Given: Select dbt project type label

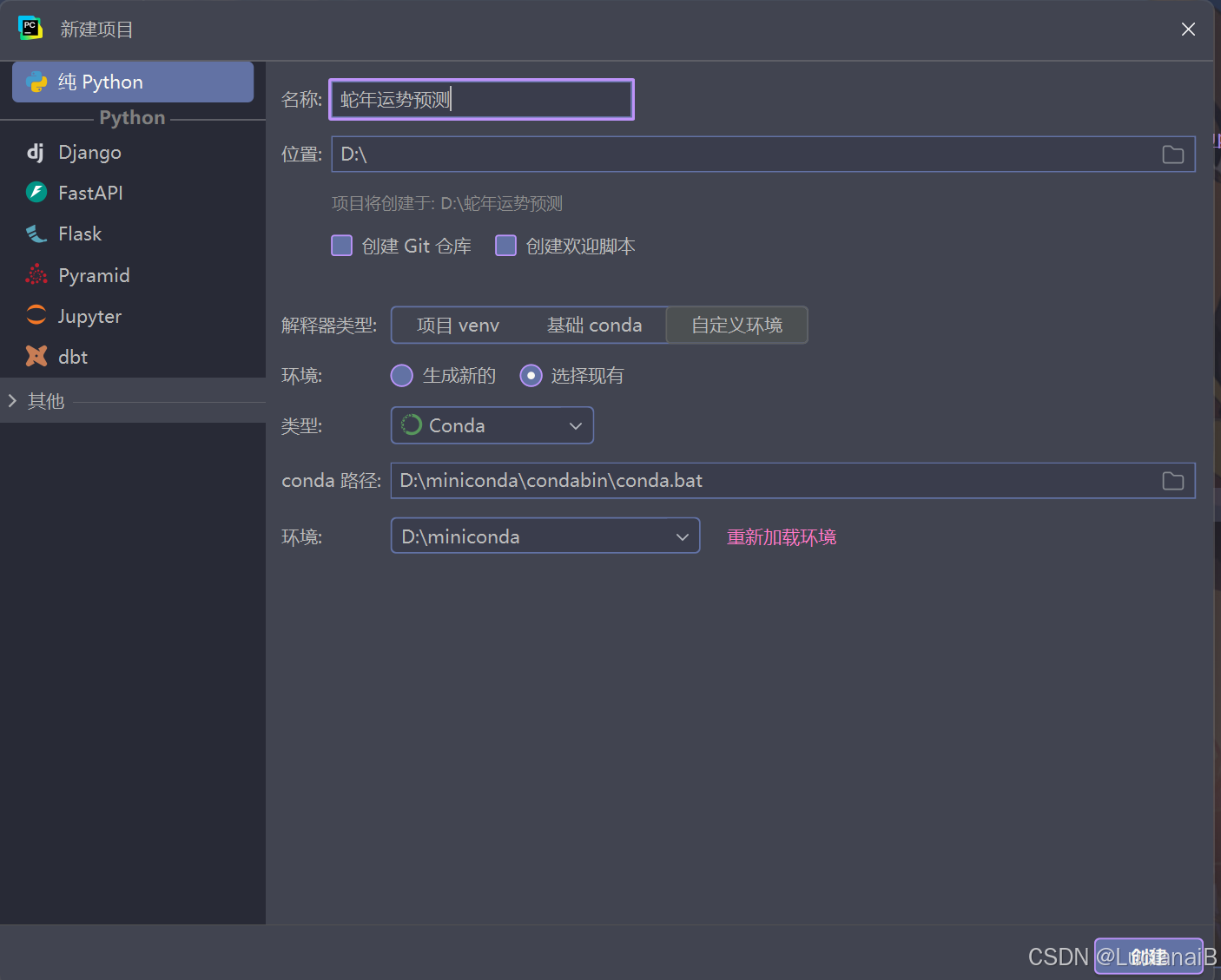Looking at the screenshot, I should pyautogui.click(x=73, y=357).
